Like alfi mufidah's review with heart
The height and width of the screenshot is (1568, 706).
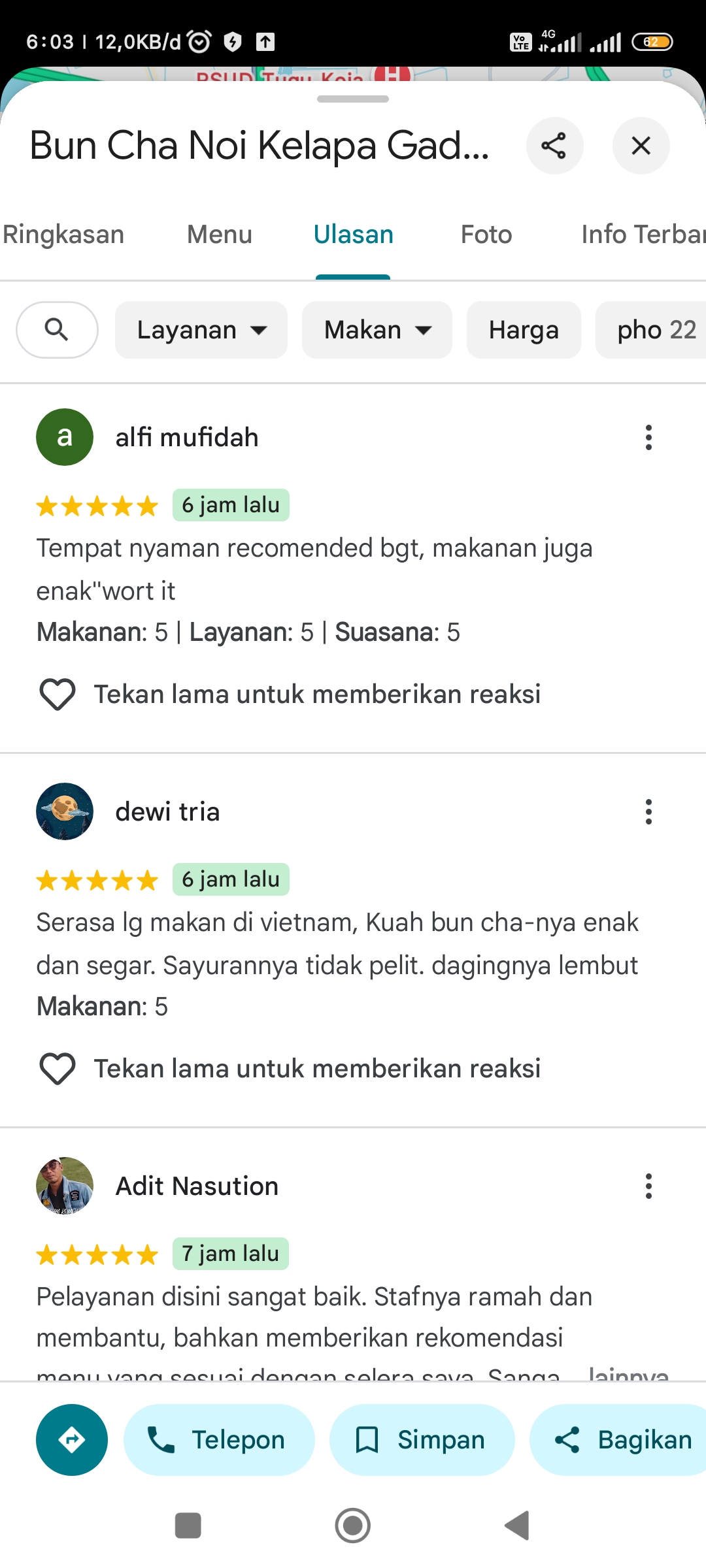point(58,694)
